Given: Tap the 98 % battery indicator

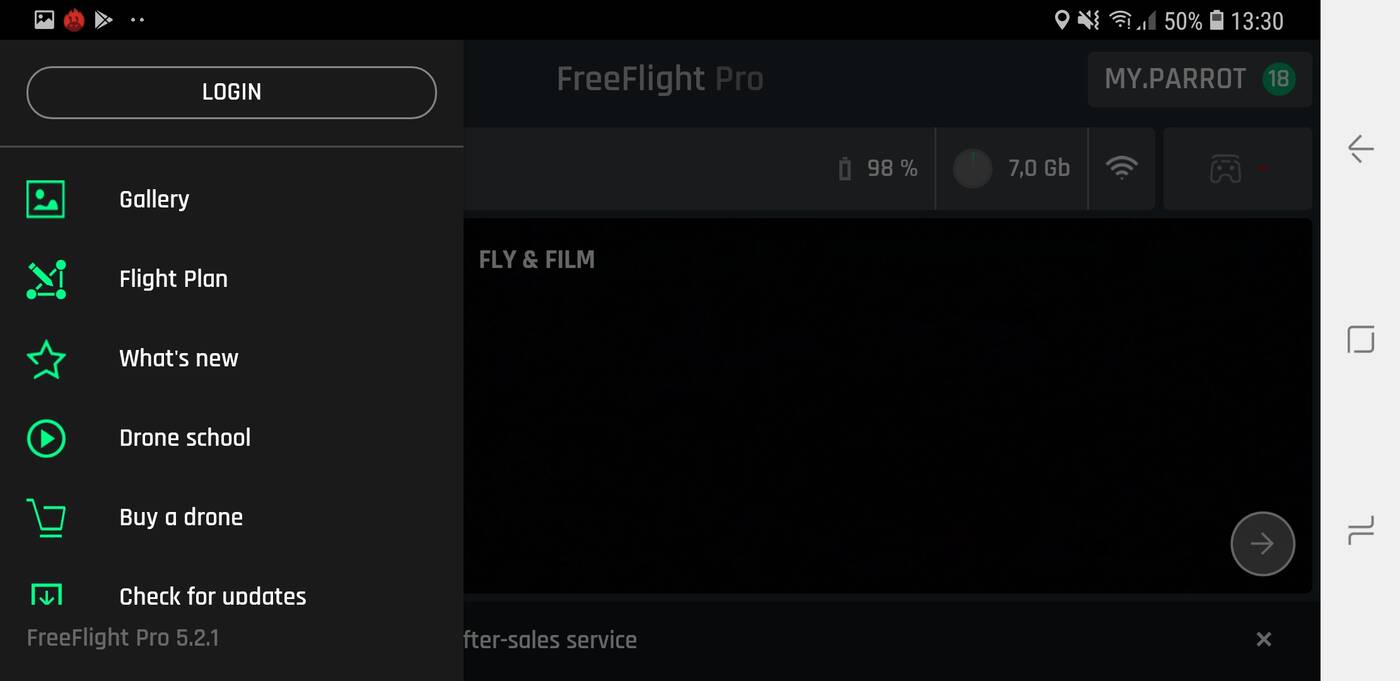Looking at the screenshot, I should pyautogui.click(x=878, y=168).
